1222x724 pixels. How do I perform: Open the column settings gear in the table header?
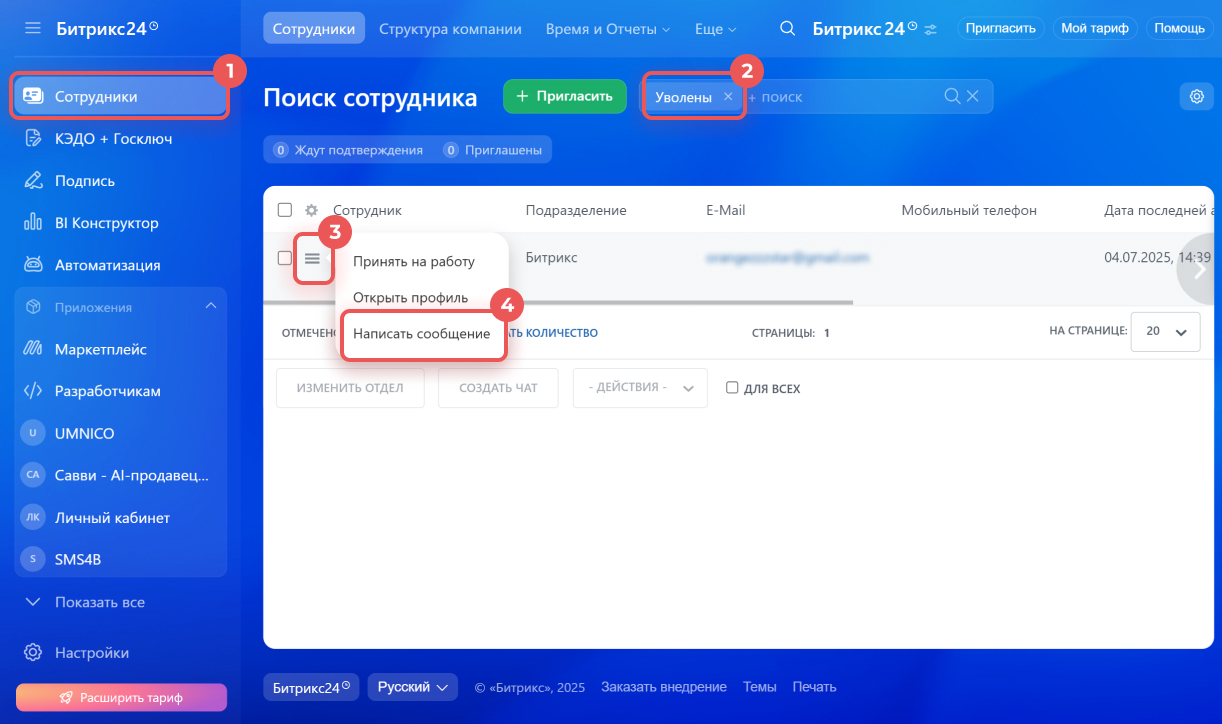click(x=312, y=210)
